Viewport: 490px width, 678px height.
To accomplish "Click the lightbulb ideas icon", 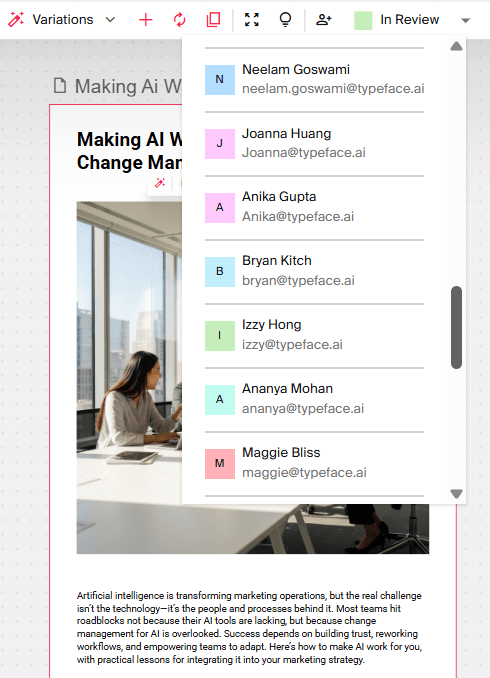I will [285, 19].
